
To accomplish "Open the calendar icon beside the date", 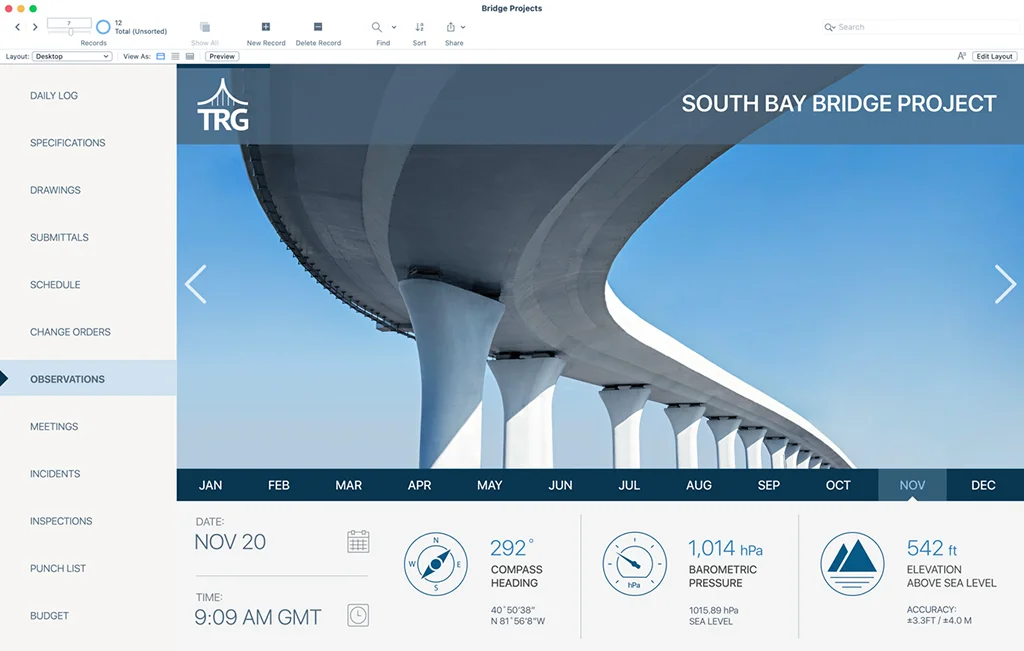I will coord(358,542).
